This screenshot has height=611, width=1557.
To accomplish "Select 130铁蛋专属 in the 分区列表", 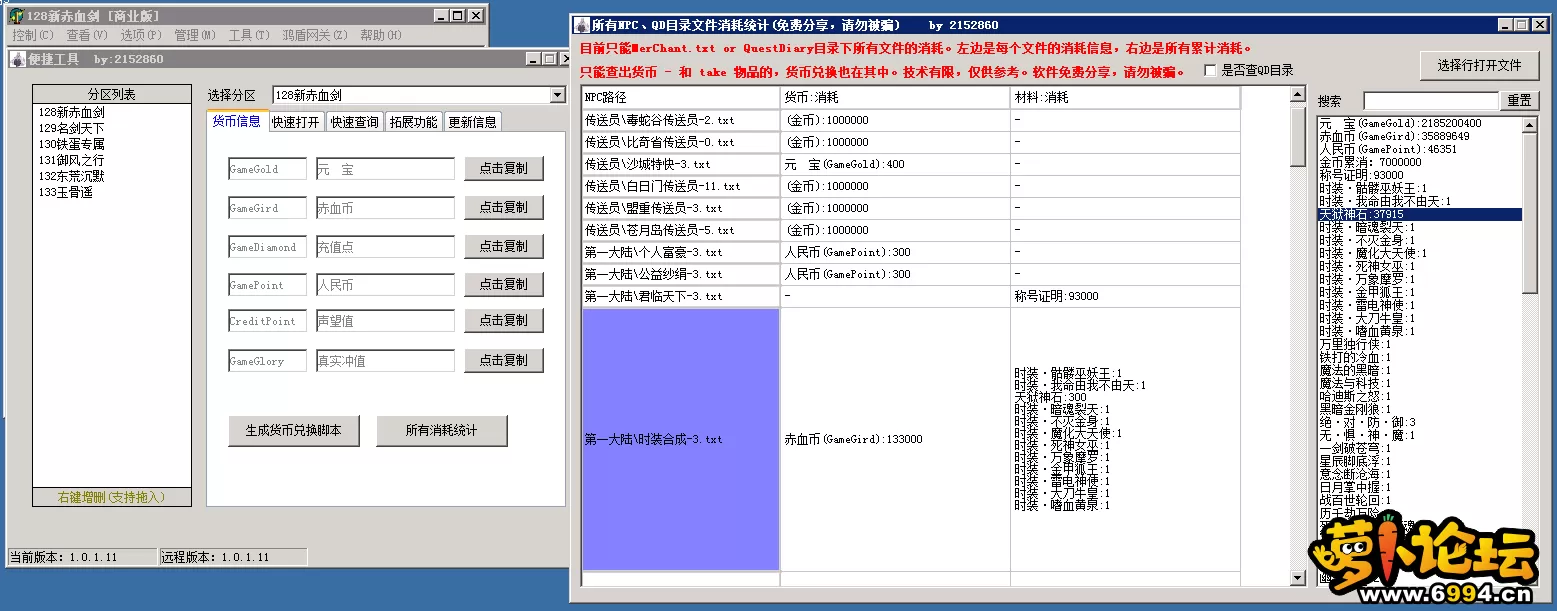I will [x=72, y=145].
